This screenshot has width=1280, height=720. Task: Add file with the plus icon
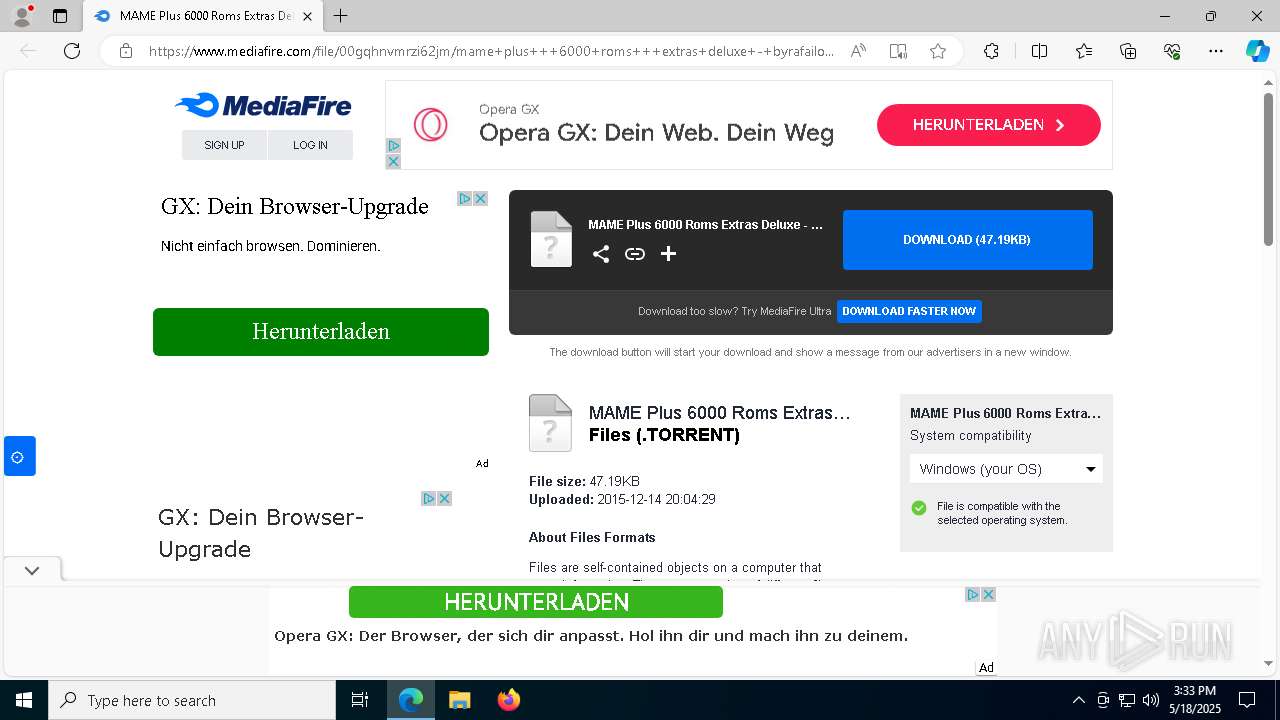(668, 254)
